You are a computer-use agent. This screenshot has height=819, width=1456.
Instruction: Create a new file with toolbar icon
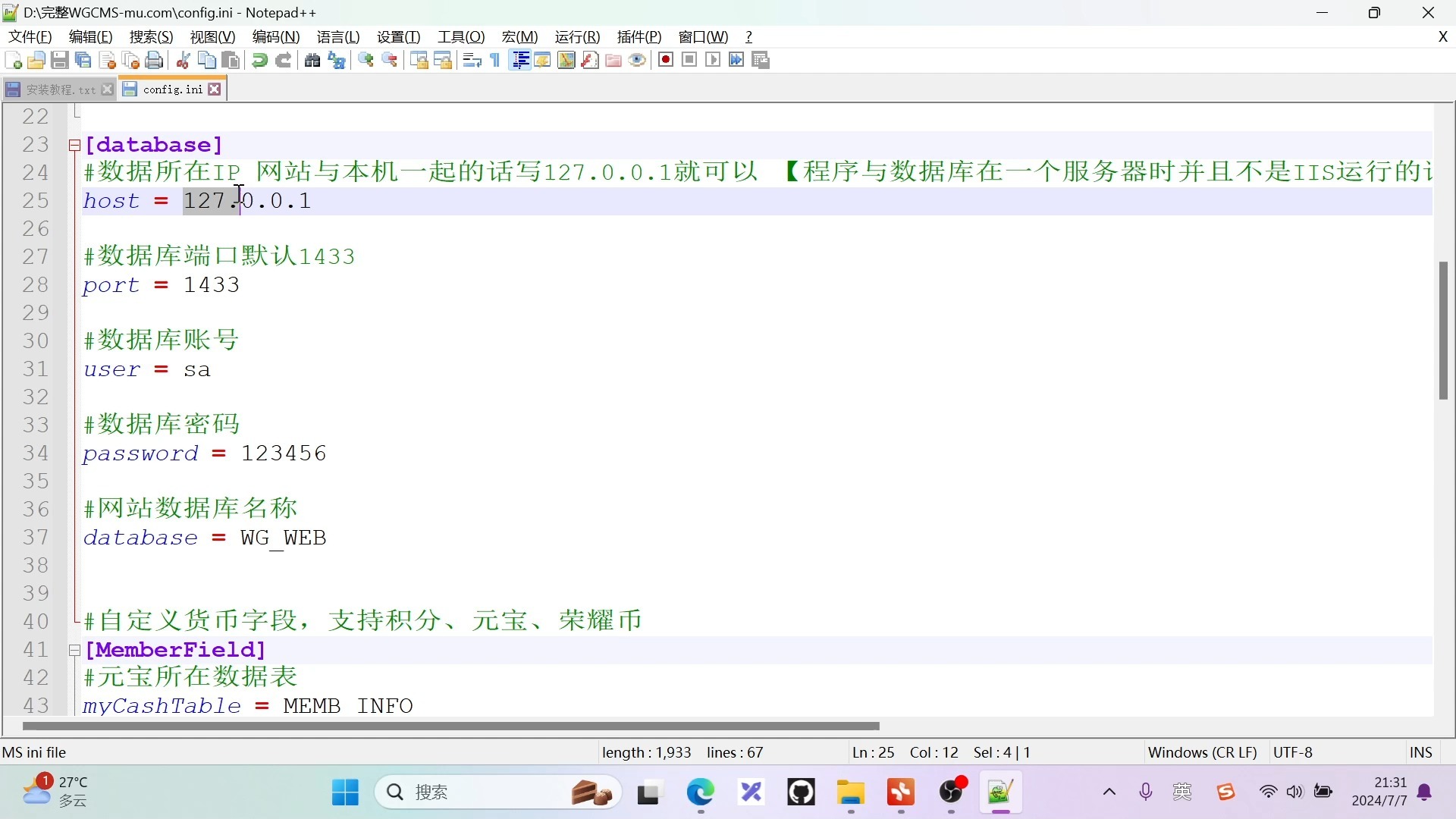pyautogui.click(x=13, y=61)
